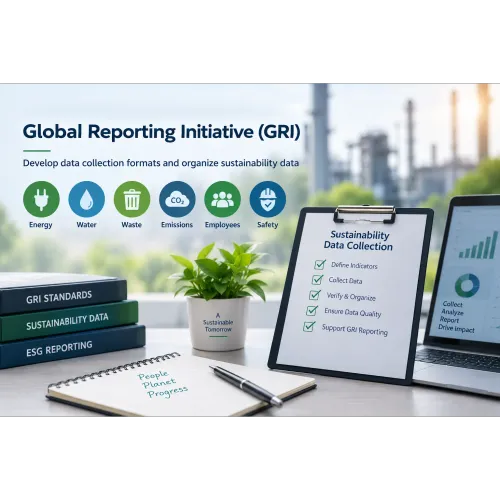Click "A Sustainable Tomorrow" on plant pot
This screenshot has width=500, height=500.
218,322
